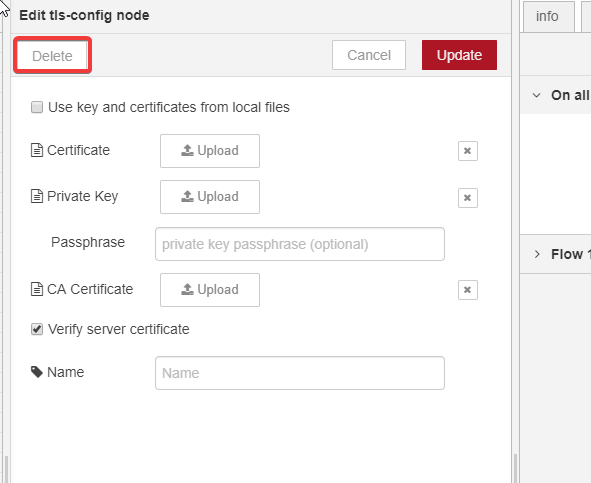This screenshot has width=591, height=483.
Task: Click into the Name input field
Action: pyautogui.click(x=300, y=373)
